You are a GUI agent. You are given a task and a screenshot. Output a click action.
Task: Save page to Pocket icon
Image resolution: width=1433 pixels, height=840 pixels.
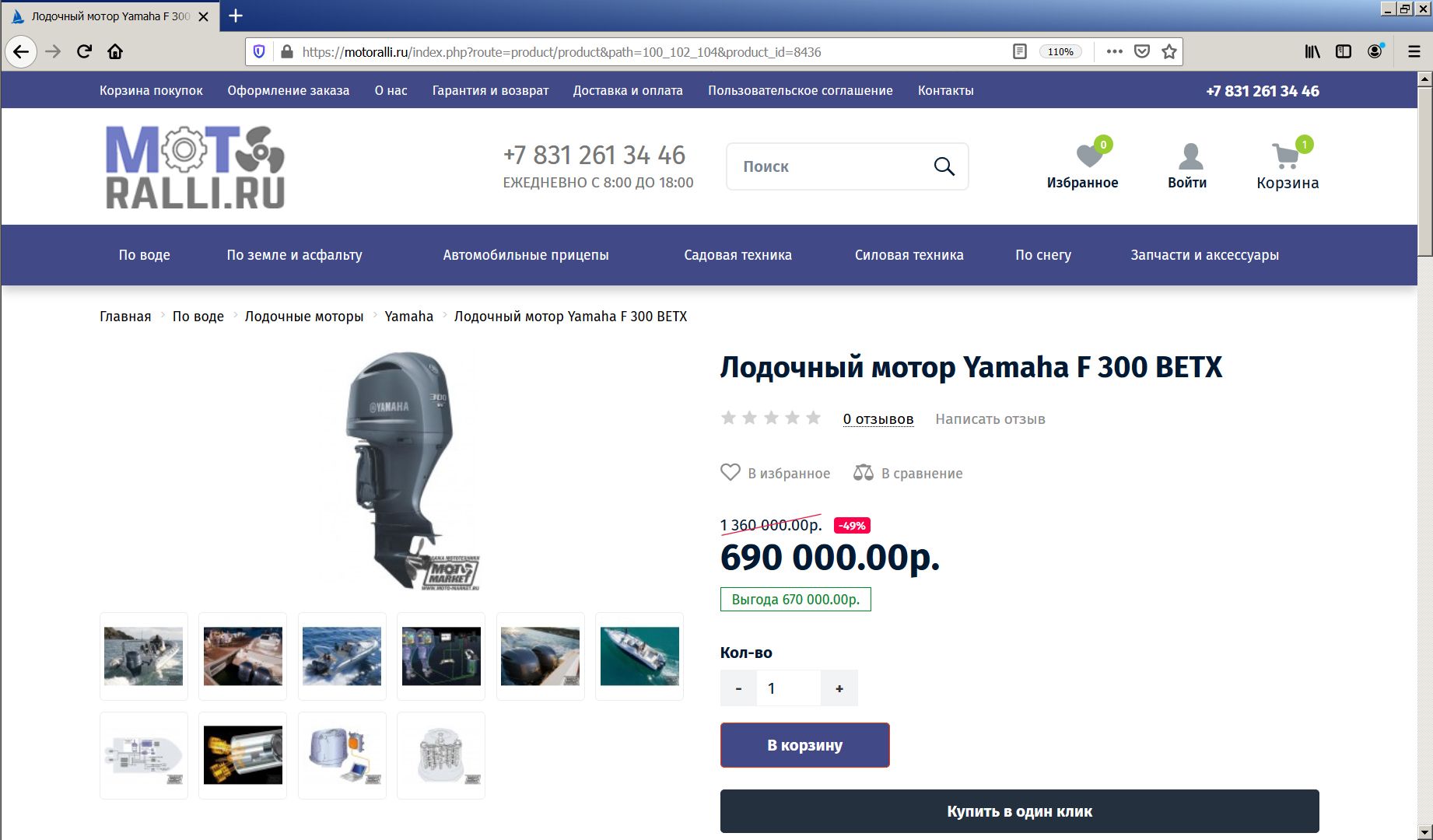(x=1142, y=52)
